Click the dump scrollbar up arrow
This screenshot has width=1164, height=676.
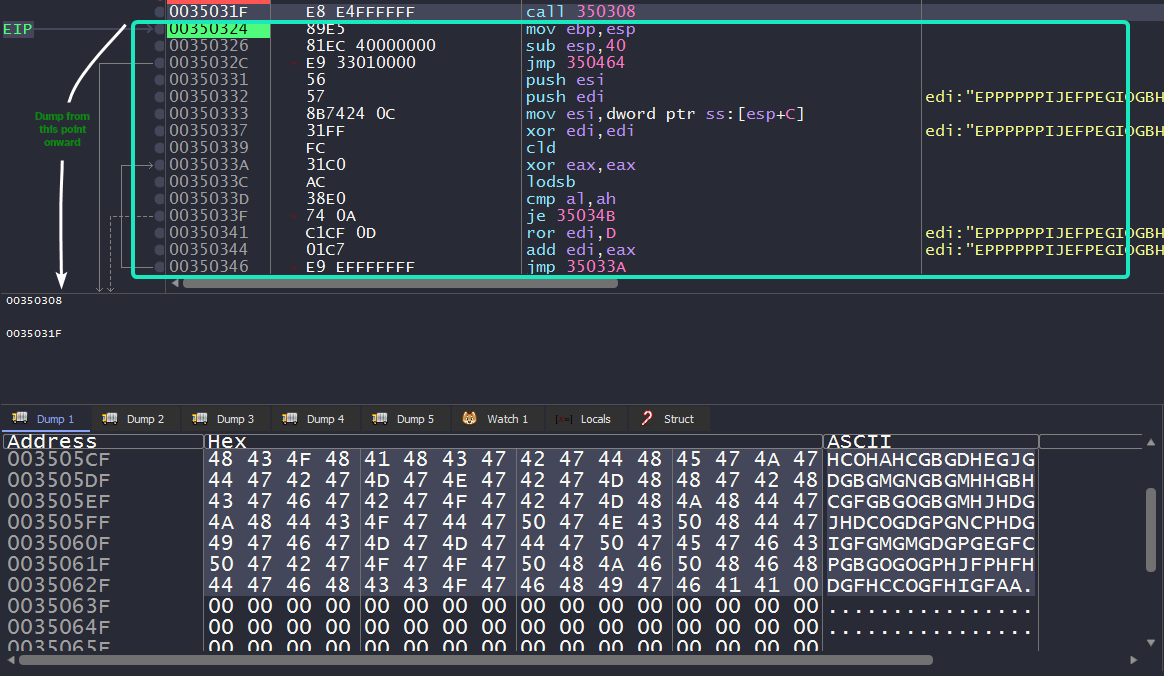click(1150, 441)
